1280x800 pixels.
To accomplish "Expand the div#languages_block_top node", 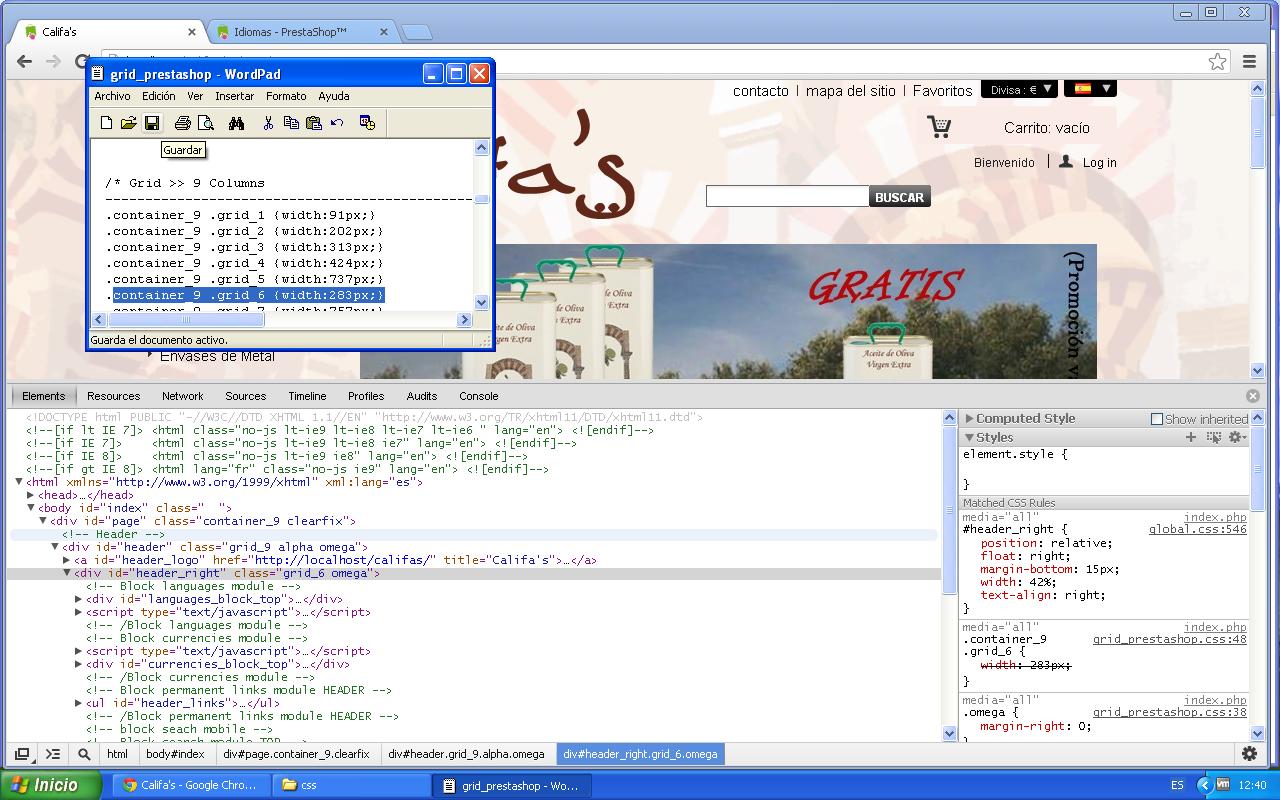I will tap(79, 599).
